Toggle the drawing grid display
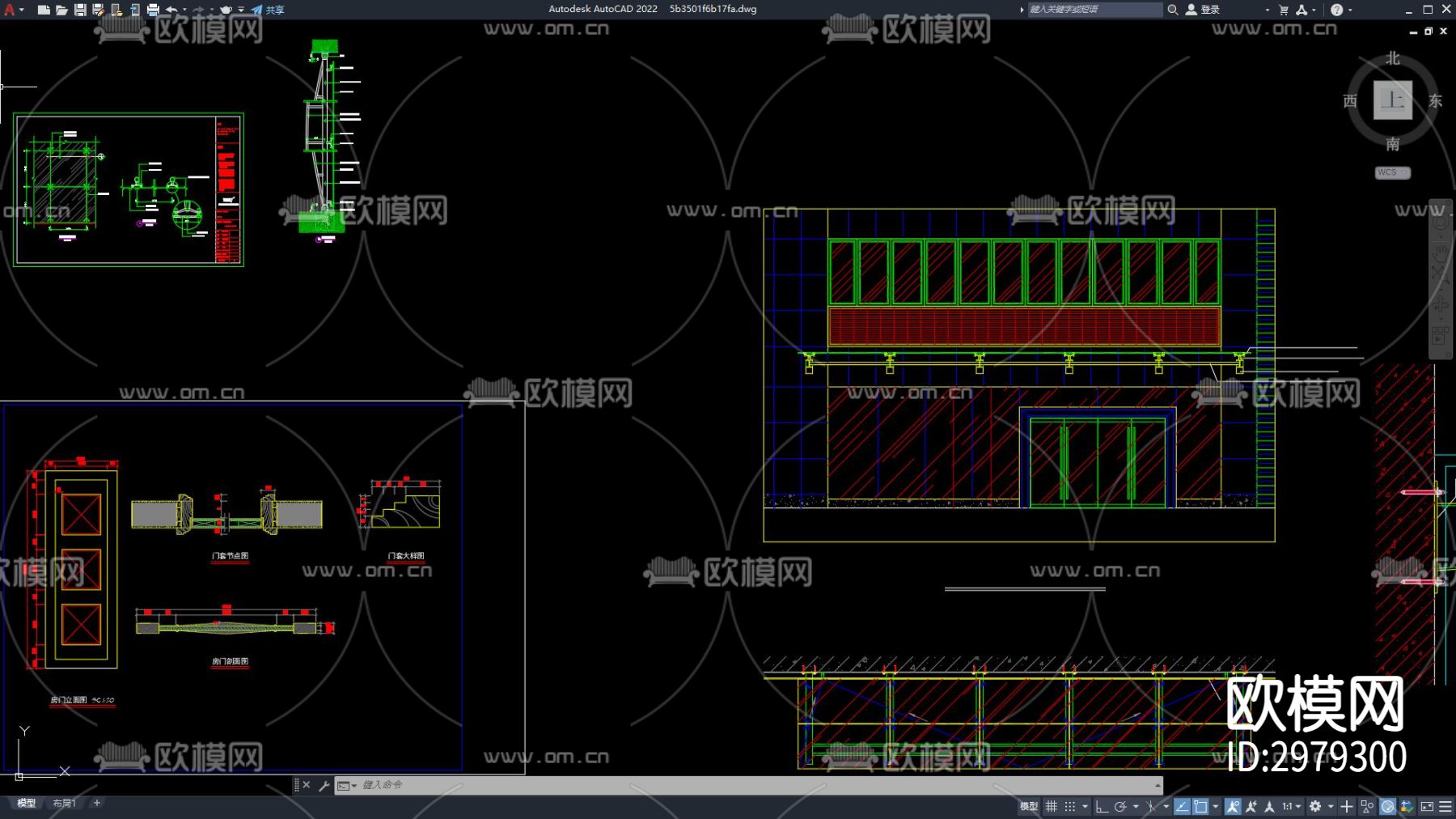 [1052, 806]
